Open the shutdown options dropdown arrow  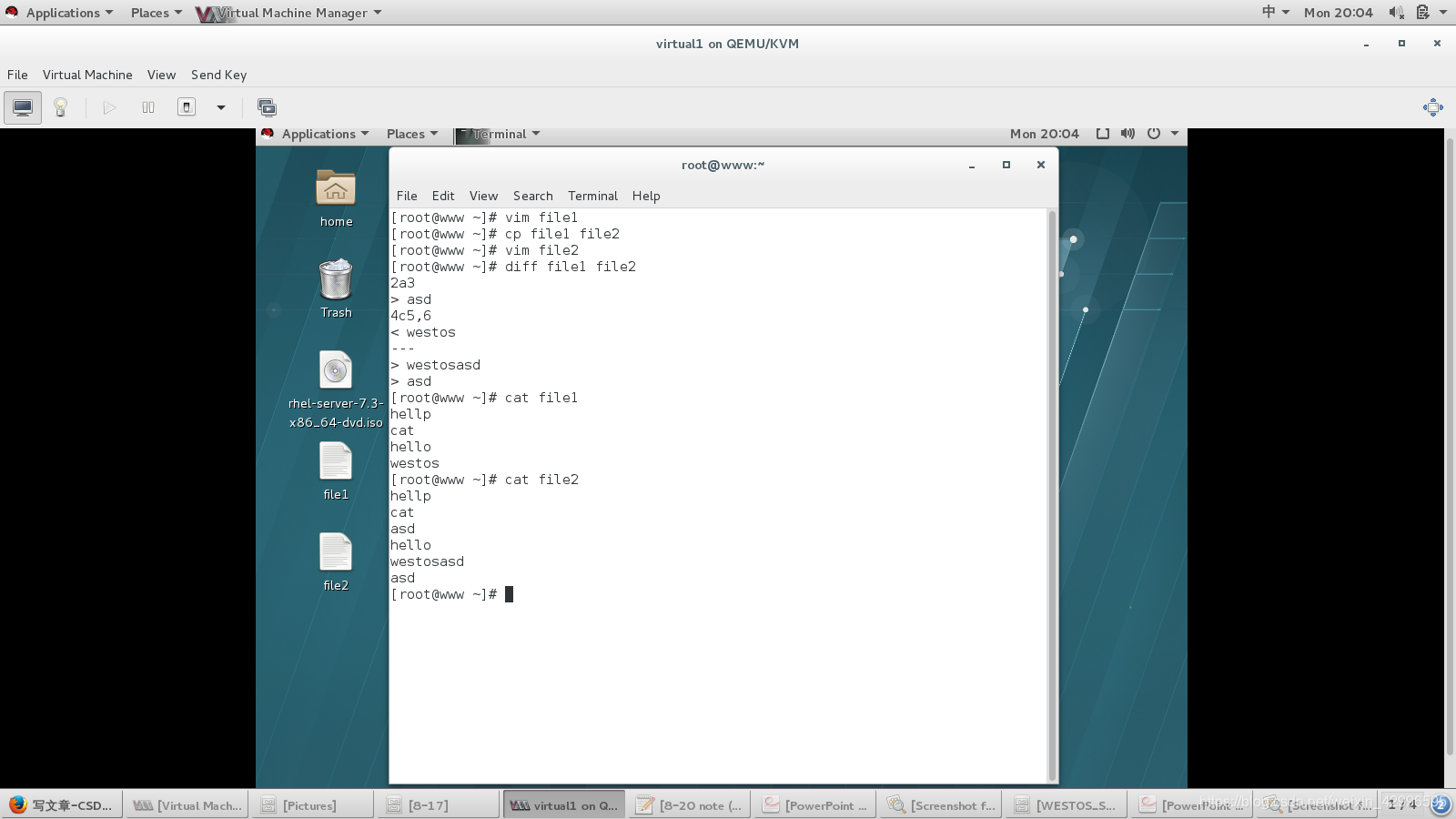(220, 107)
